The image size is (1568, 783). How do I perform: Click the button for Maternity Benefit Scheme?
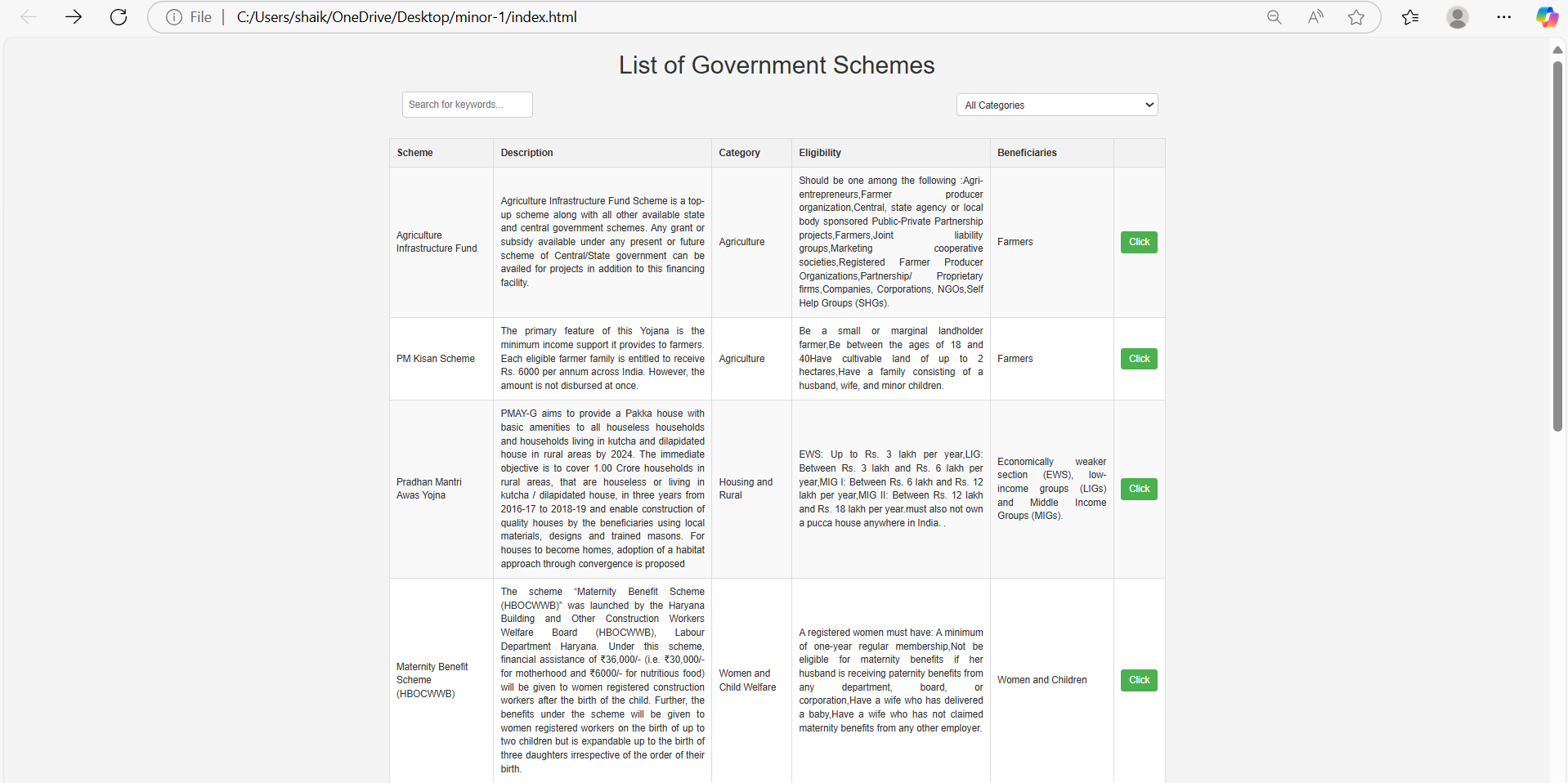(x=1139, y=680)
